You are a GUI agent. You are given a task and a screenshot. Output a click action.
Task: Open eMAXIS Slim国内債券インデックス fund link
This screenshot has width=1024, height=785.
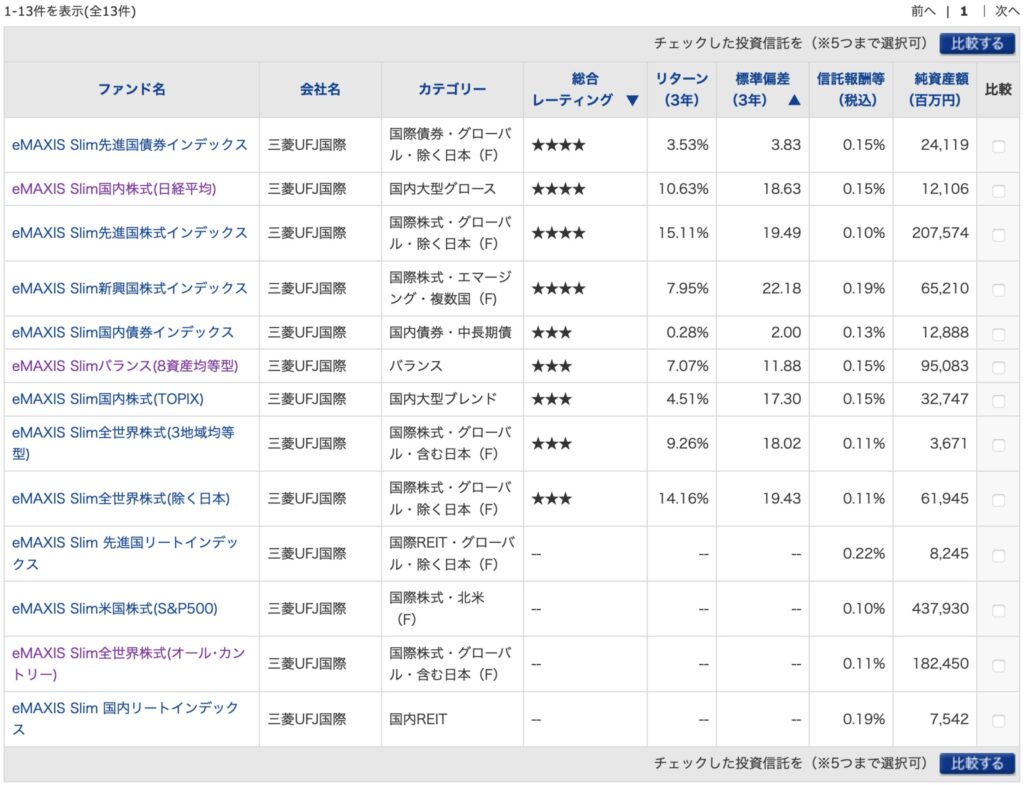click(123, 332)
